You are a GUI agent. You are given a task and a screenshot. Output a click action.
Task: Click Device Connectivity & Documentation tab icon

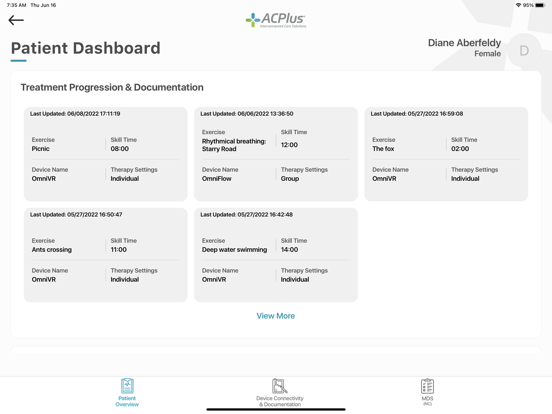point(280,386)
